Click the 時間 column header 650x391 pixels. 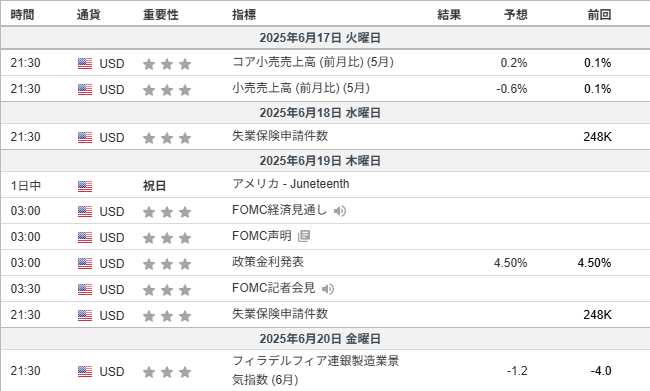22,15
